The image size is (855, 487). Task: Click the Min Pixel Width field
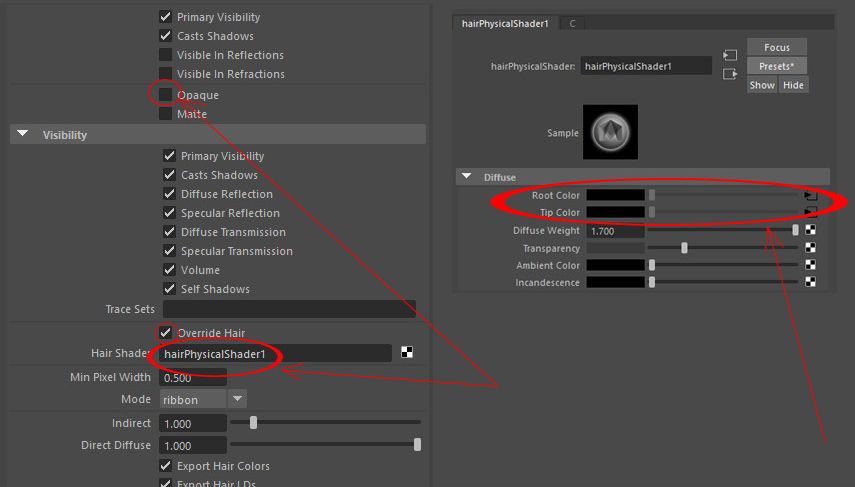(x=193, y=377)
